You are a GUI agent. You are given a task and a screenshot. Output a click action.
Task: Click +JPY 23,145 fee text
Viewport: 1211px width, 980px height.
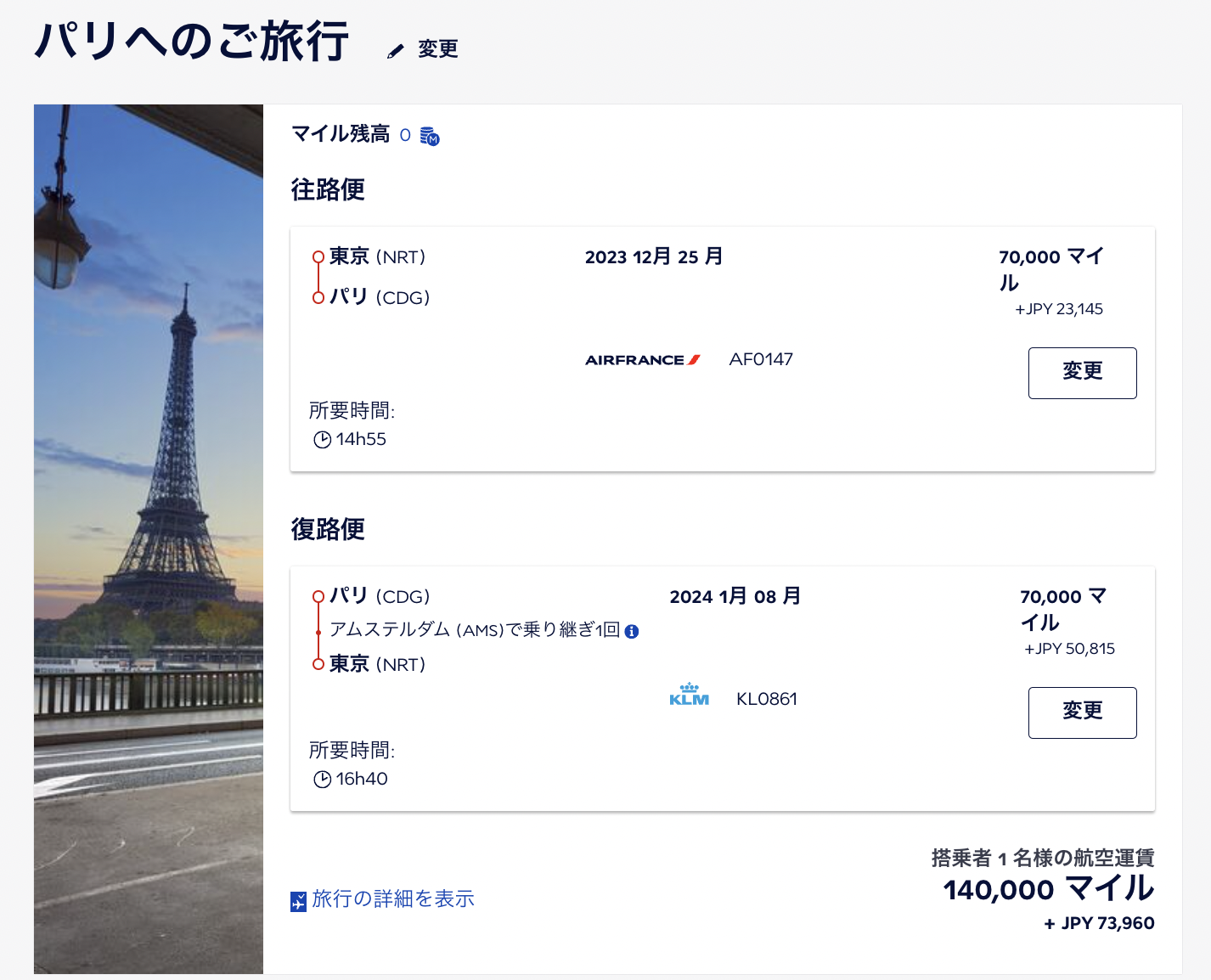(x=1059, y=309)
